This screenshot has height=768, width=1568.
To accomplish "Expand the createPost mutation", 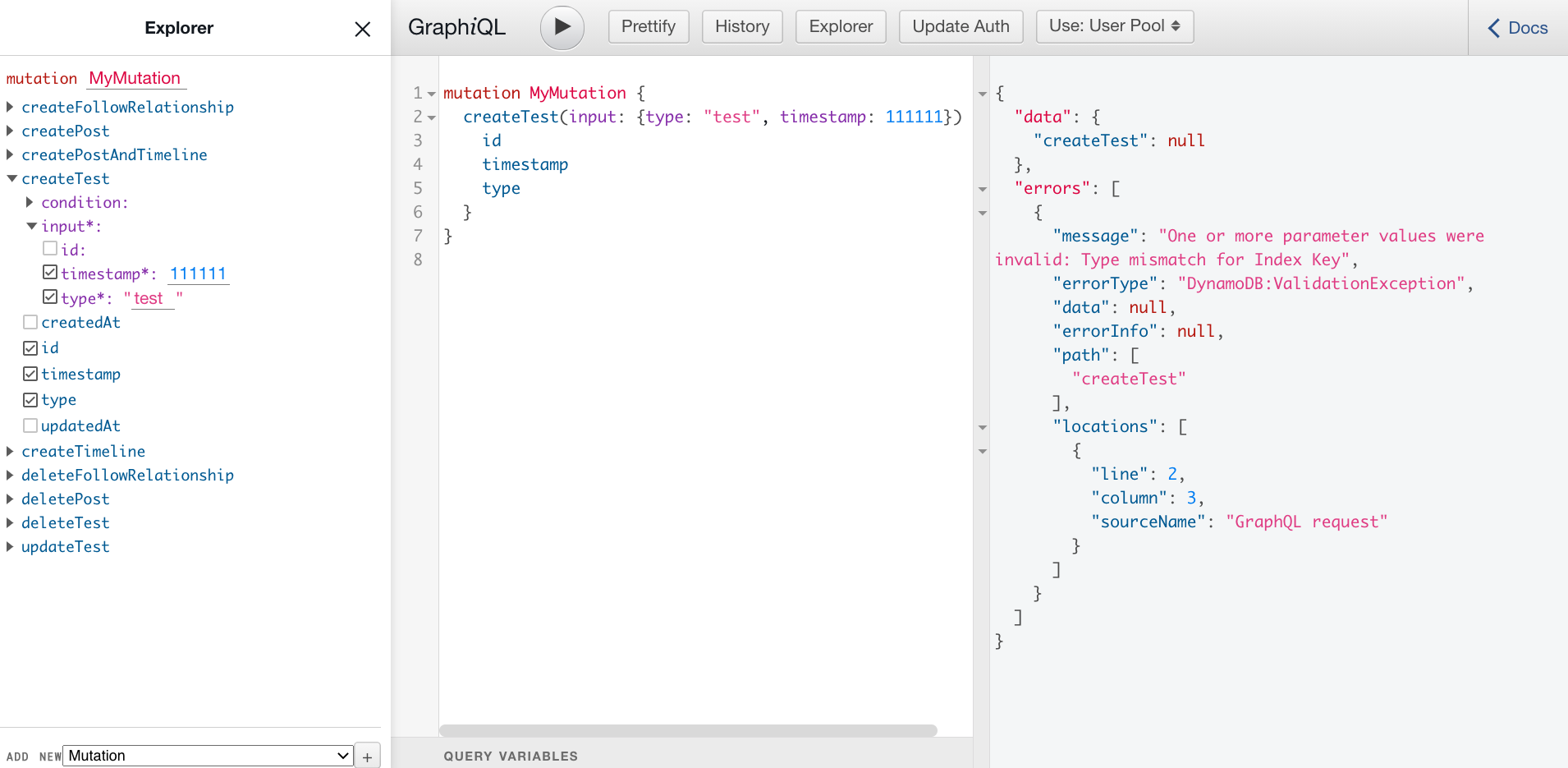I will 11,131.
